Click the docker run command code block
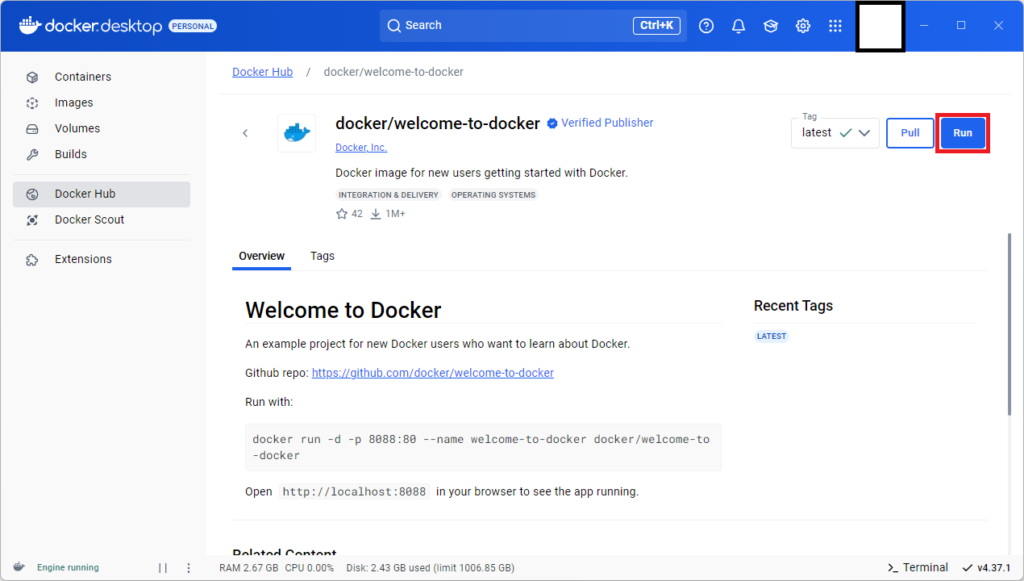The height and width of the screenshot is (581, 1024). pyautogui.click(x=483, y=447)
